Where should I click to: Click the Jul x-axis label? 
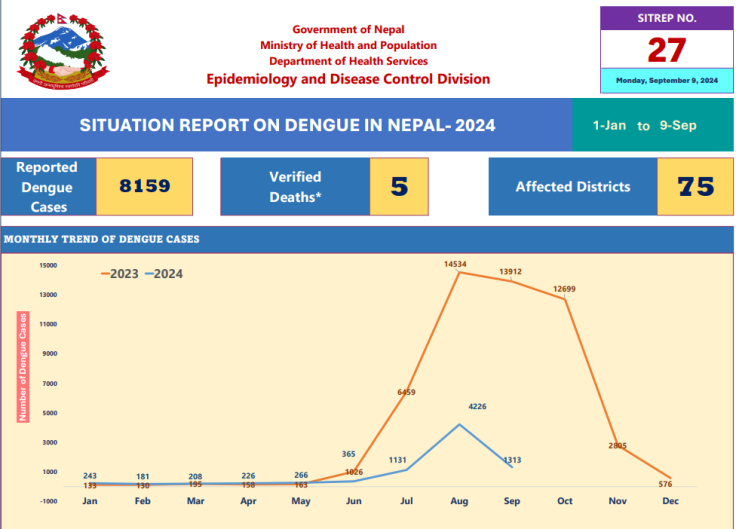406,501
